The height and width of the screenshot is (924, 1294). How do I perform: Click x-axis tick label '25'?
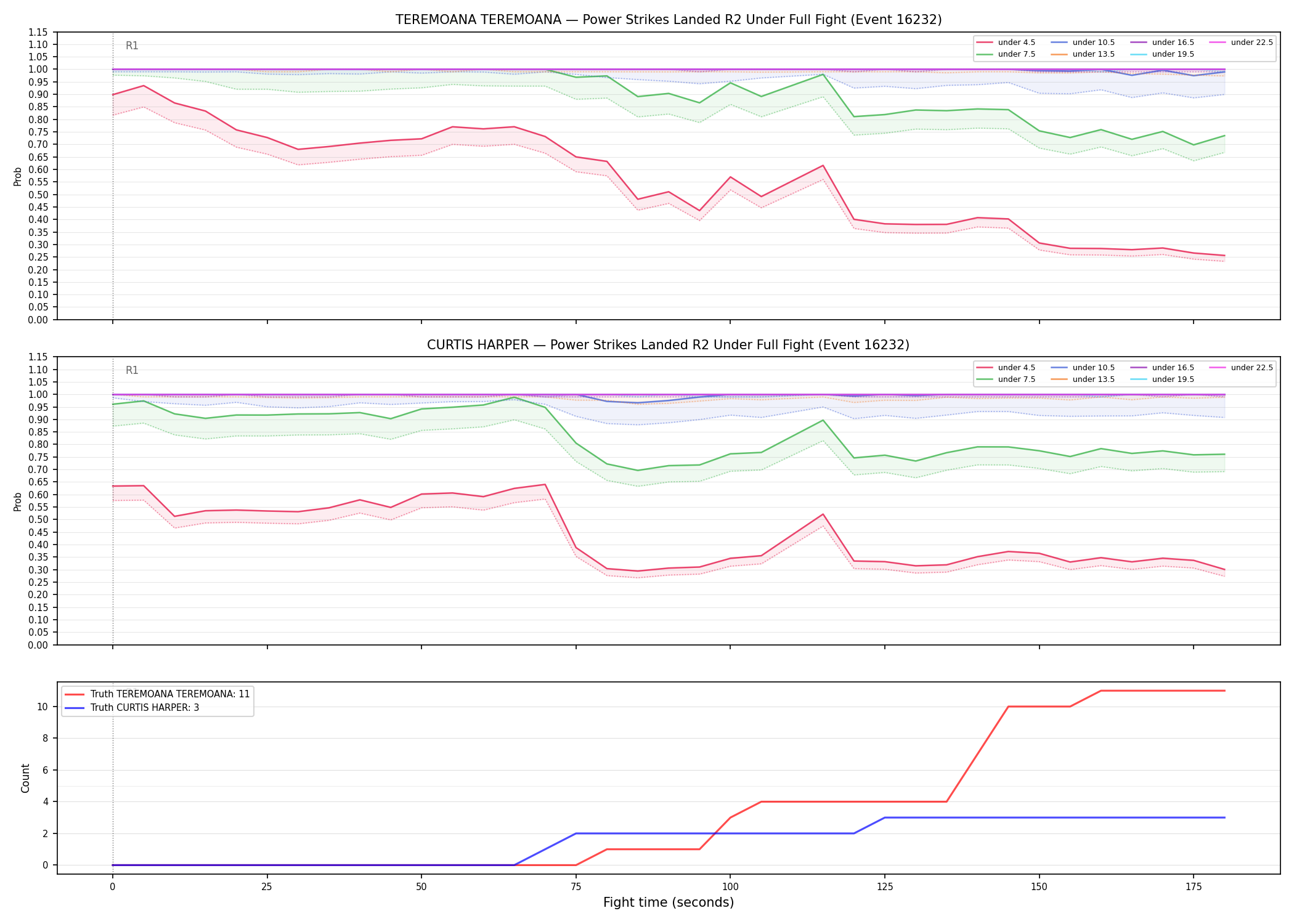267,887
